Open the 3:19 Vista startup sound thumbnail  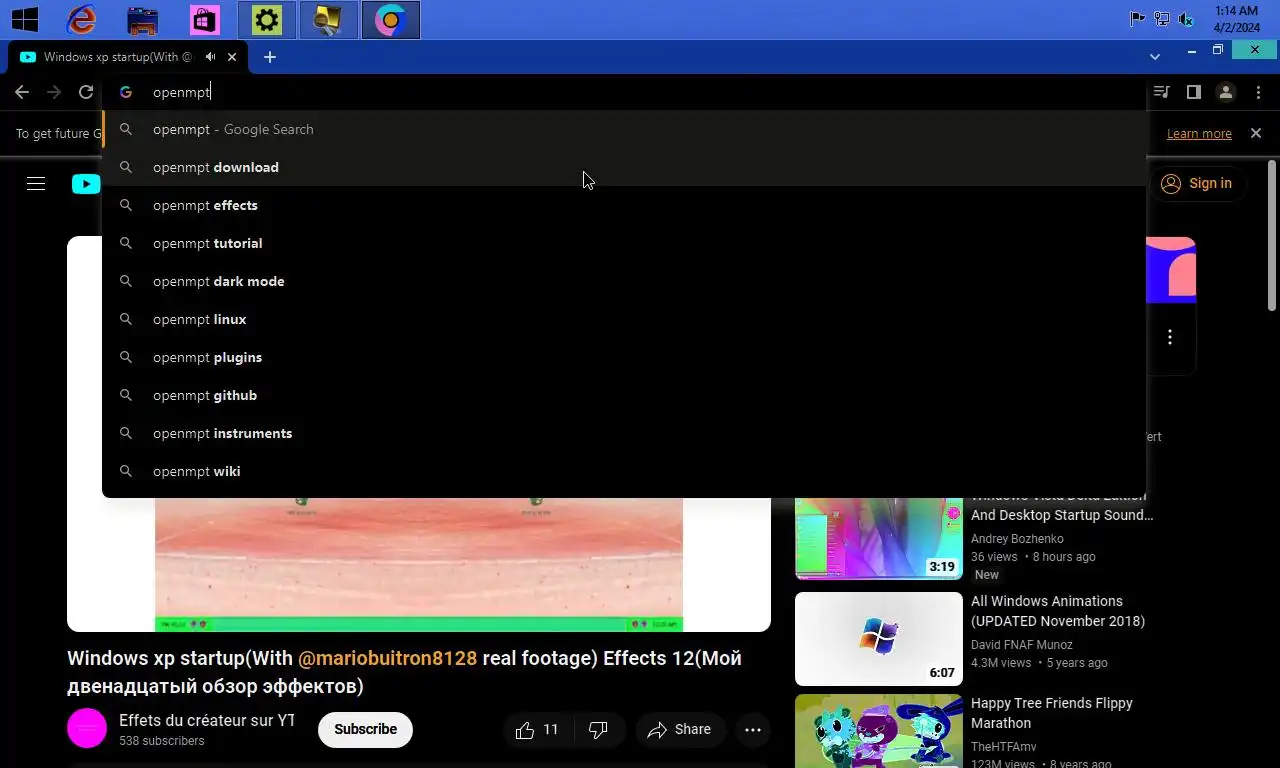[878, 538]
